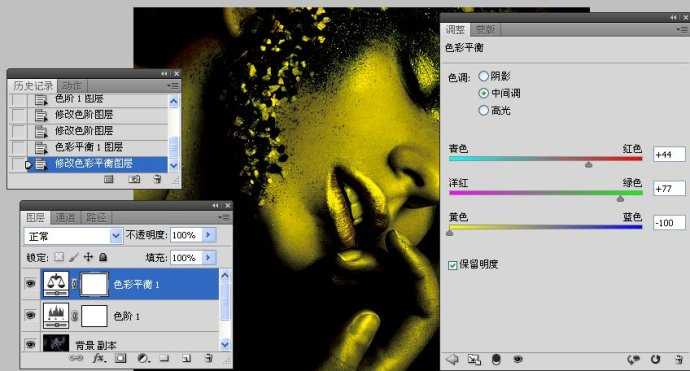The width and height of the screenshot is (690, 371).
Task: Click the cyan-red slider handle
Action: (588, 164)
